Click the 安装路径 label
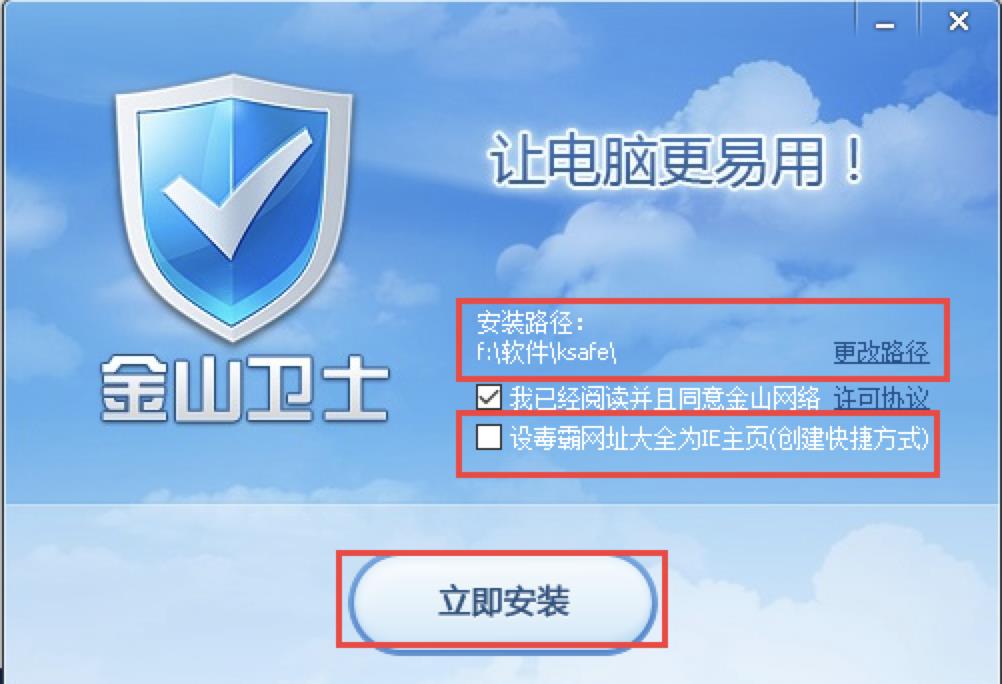 coord(530,323)
